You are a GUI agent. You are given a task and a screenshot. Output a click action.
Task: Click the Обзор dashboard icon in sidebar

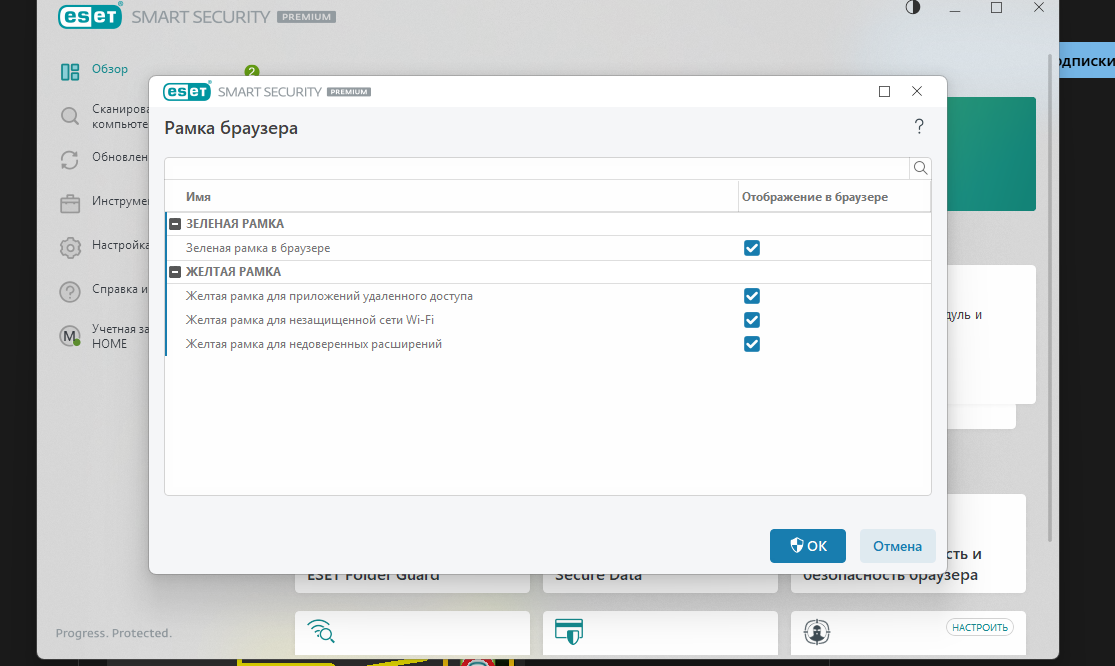70,72
